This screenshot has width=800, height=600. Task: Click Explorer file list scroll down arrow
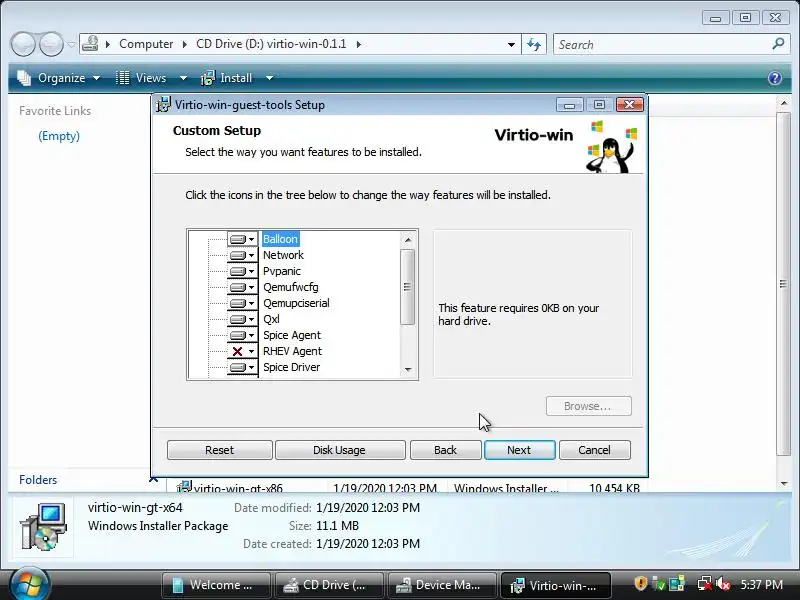click(x=784, y=484)
